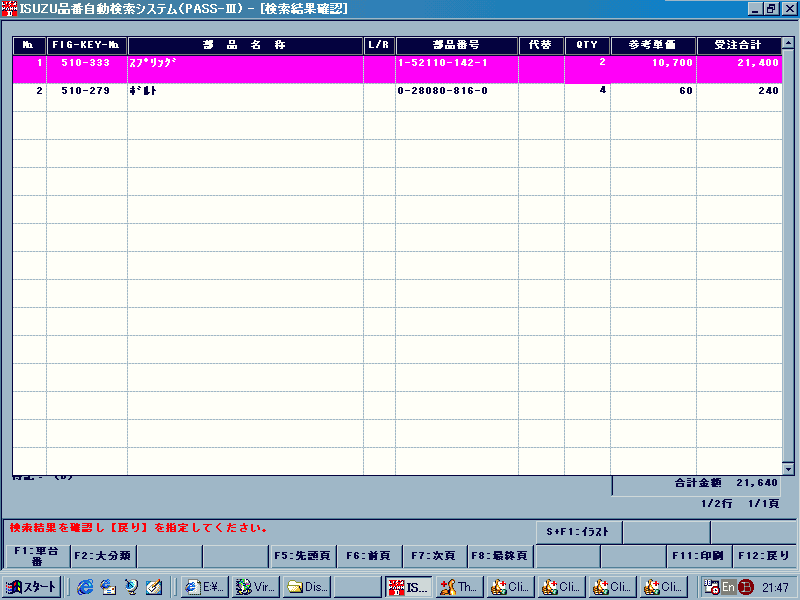The image size is (800, 600).
Task: Click the L/R column header
Action: click(379, 45)
